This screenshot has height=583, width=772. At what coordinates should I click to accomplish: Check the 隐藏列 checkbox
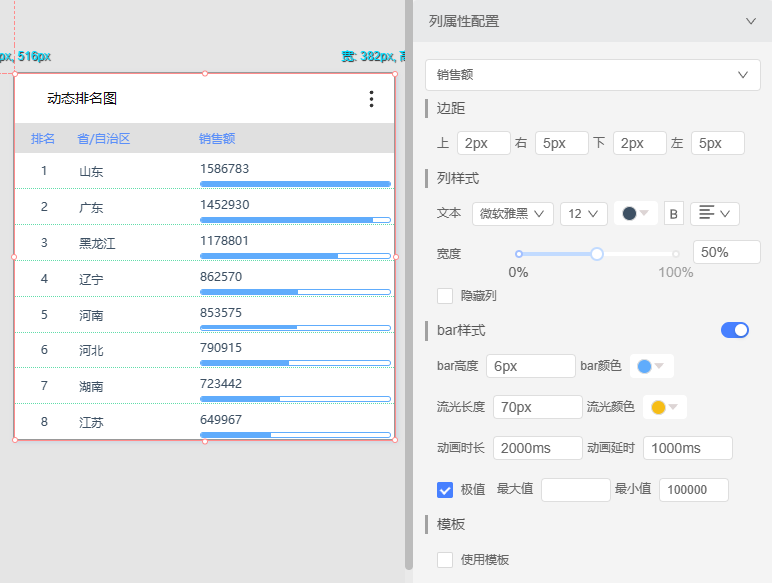446,295
